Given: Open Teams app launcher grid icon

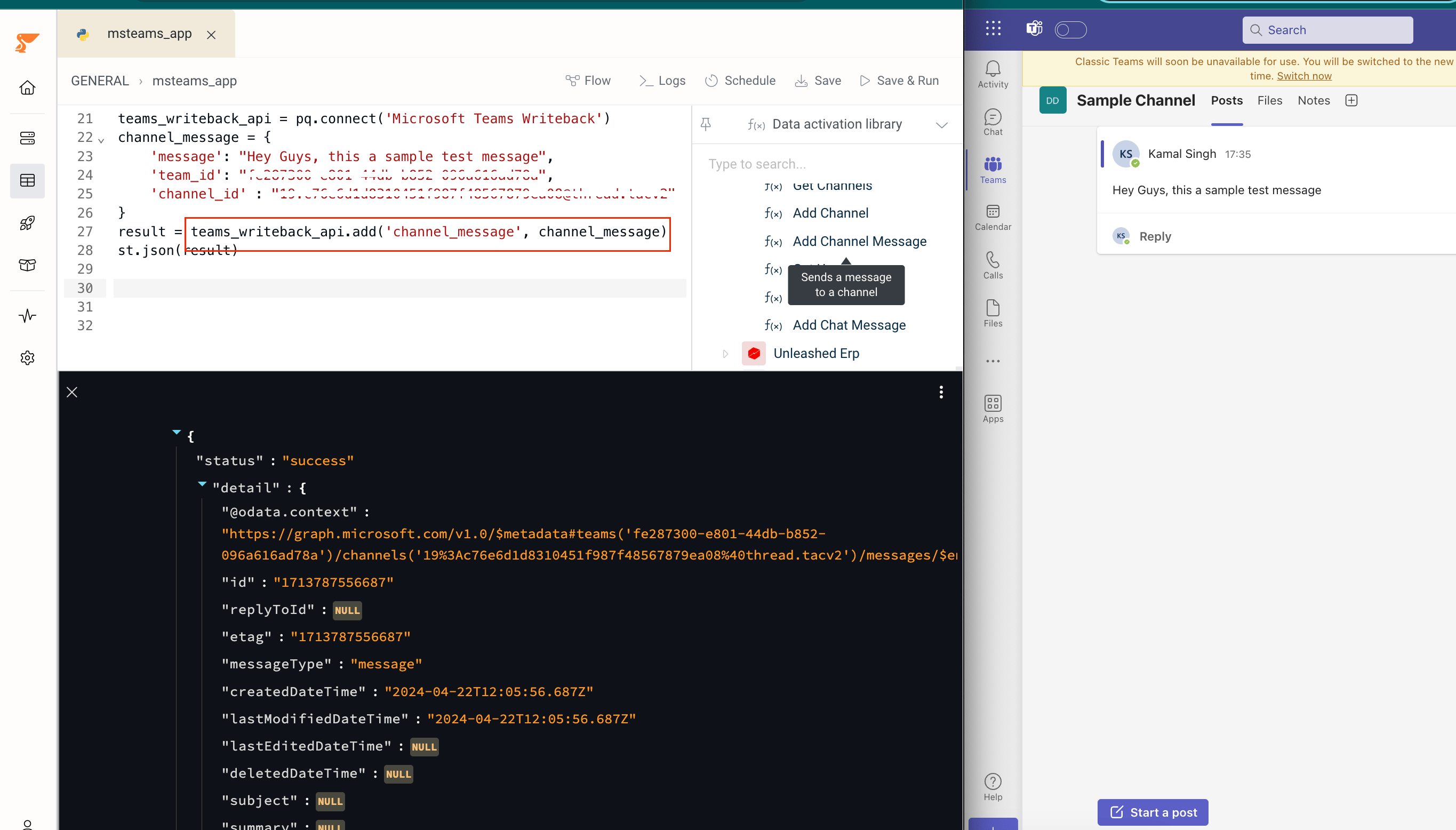Looking at the screenshot, I should [993, 28].
